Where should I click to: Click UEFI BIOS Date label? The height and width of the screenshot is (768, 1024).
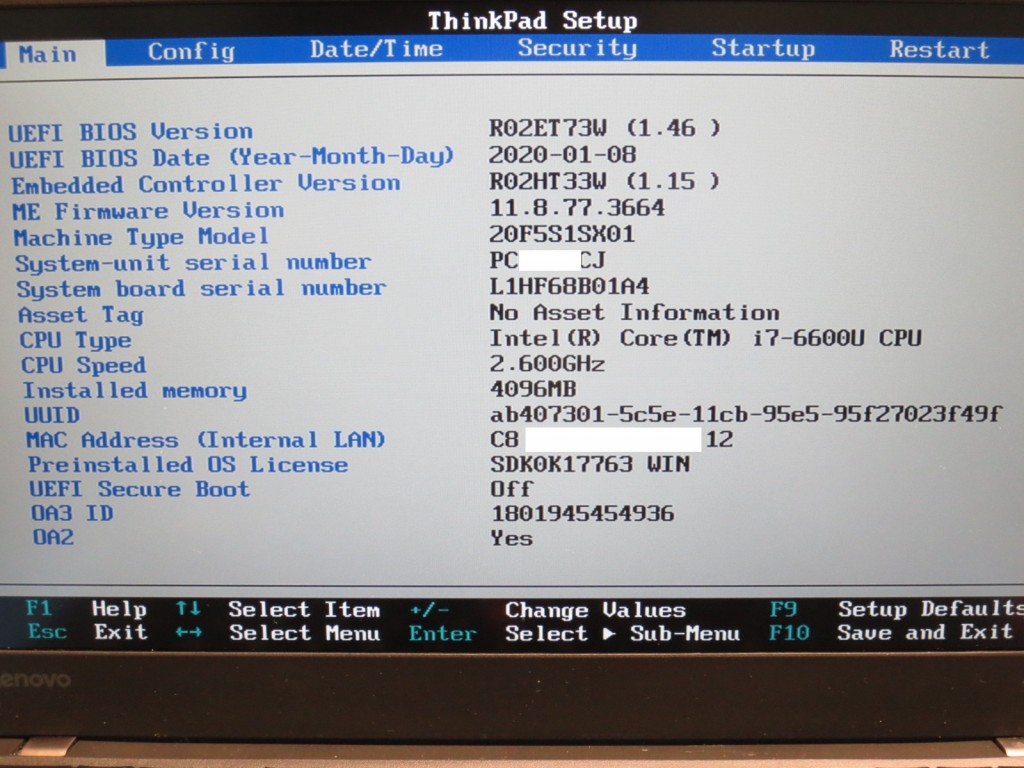point(231,157)
